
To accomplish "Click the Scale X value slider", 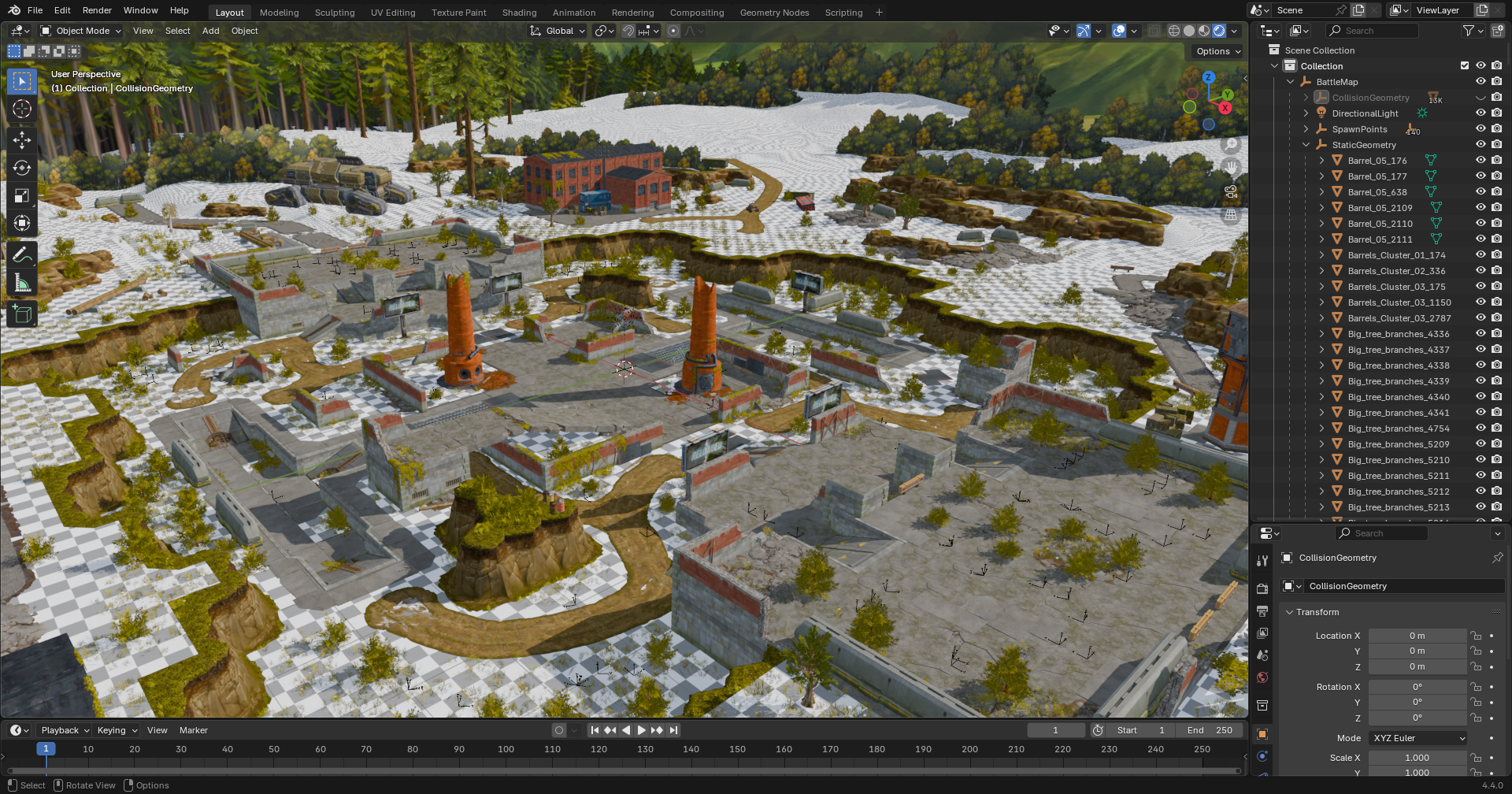I will (1417, 758).
